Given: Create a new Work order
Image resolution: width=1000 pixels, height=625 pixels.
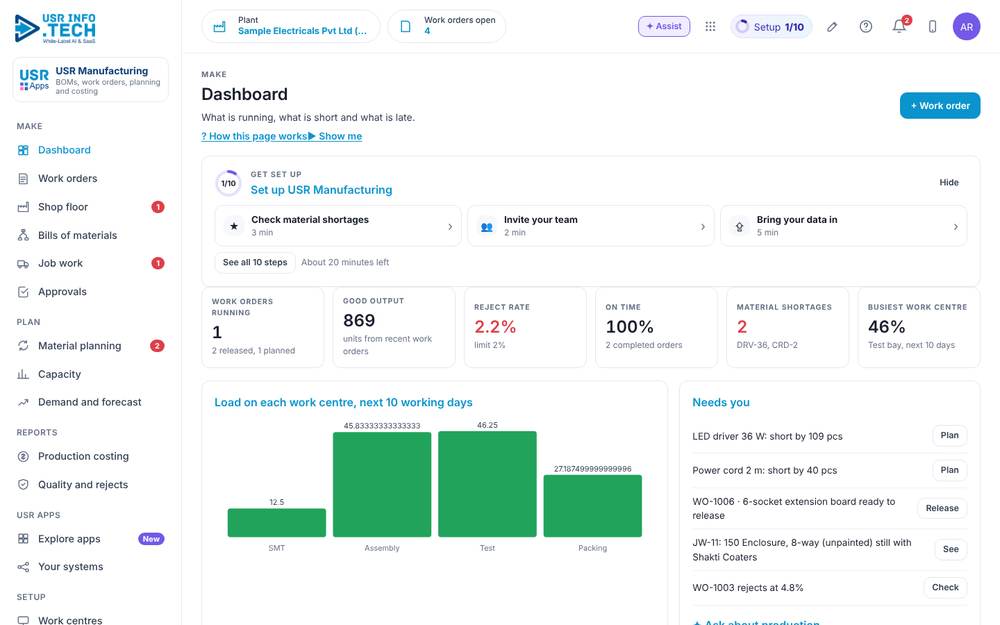Looking at the screenshot, I should [940, 106].
